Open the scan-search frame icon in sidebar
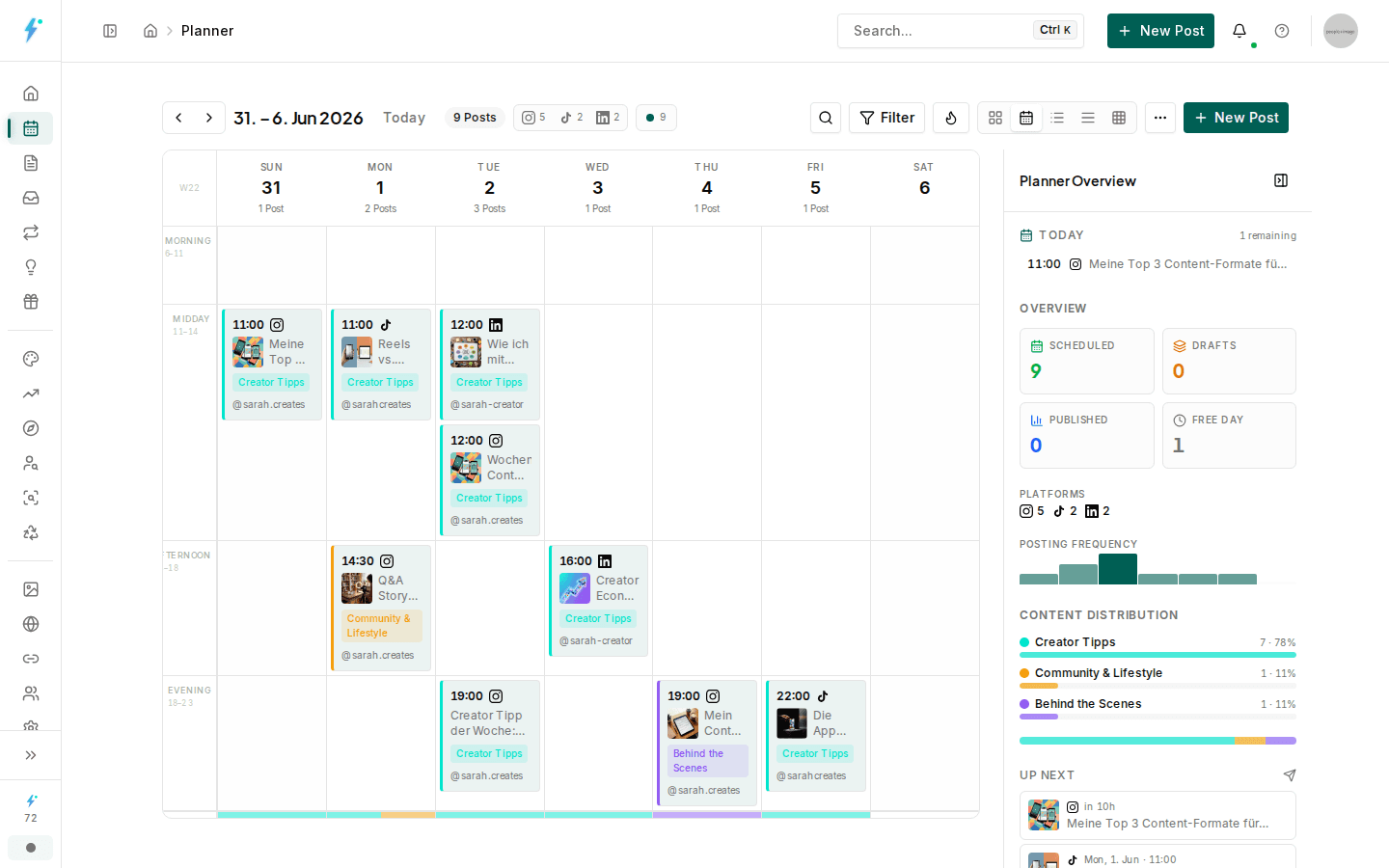Image resolution: width=1389 pixels, height=868 pixels. (x=31, y=498)
